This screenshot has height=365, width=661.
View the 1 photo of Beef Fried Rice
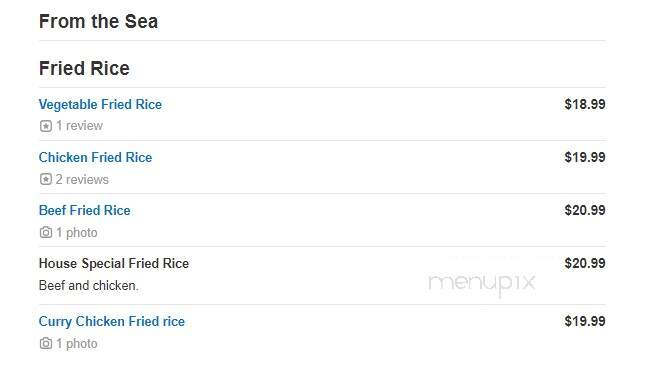pos(77,233)
